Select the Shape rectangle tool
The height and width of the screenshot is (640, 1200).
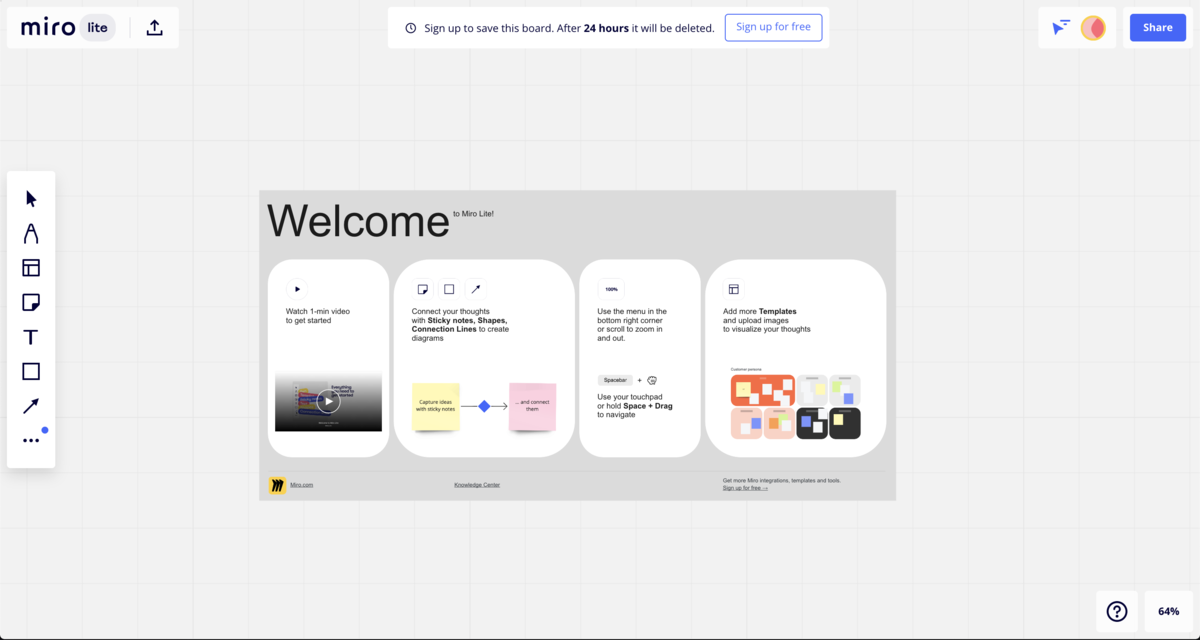click(31, 371)
